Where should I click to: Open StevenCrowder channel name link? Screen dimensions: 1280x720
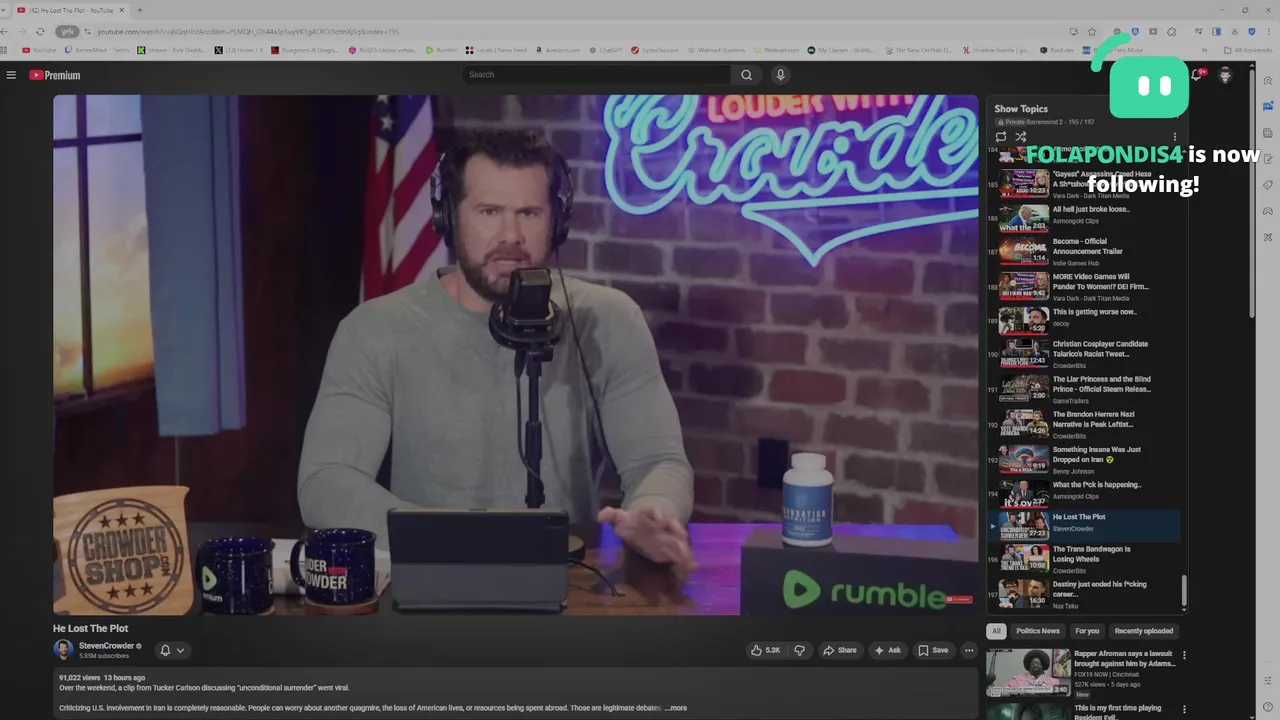(x=106, y=646)
